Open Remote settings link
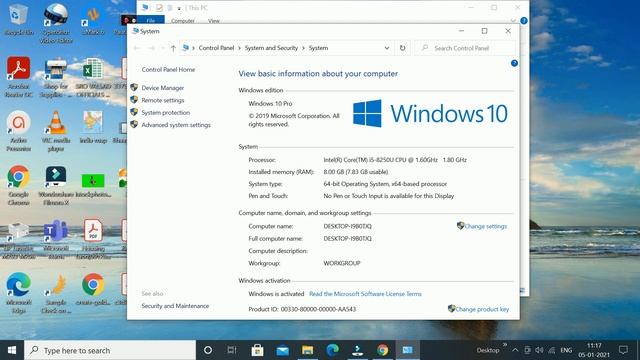Image resolution: width=640 pixels, height=360 pixels. coord(162,100)
